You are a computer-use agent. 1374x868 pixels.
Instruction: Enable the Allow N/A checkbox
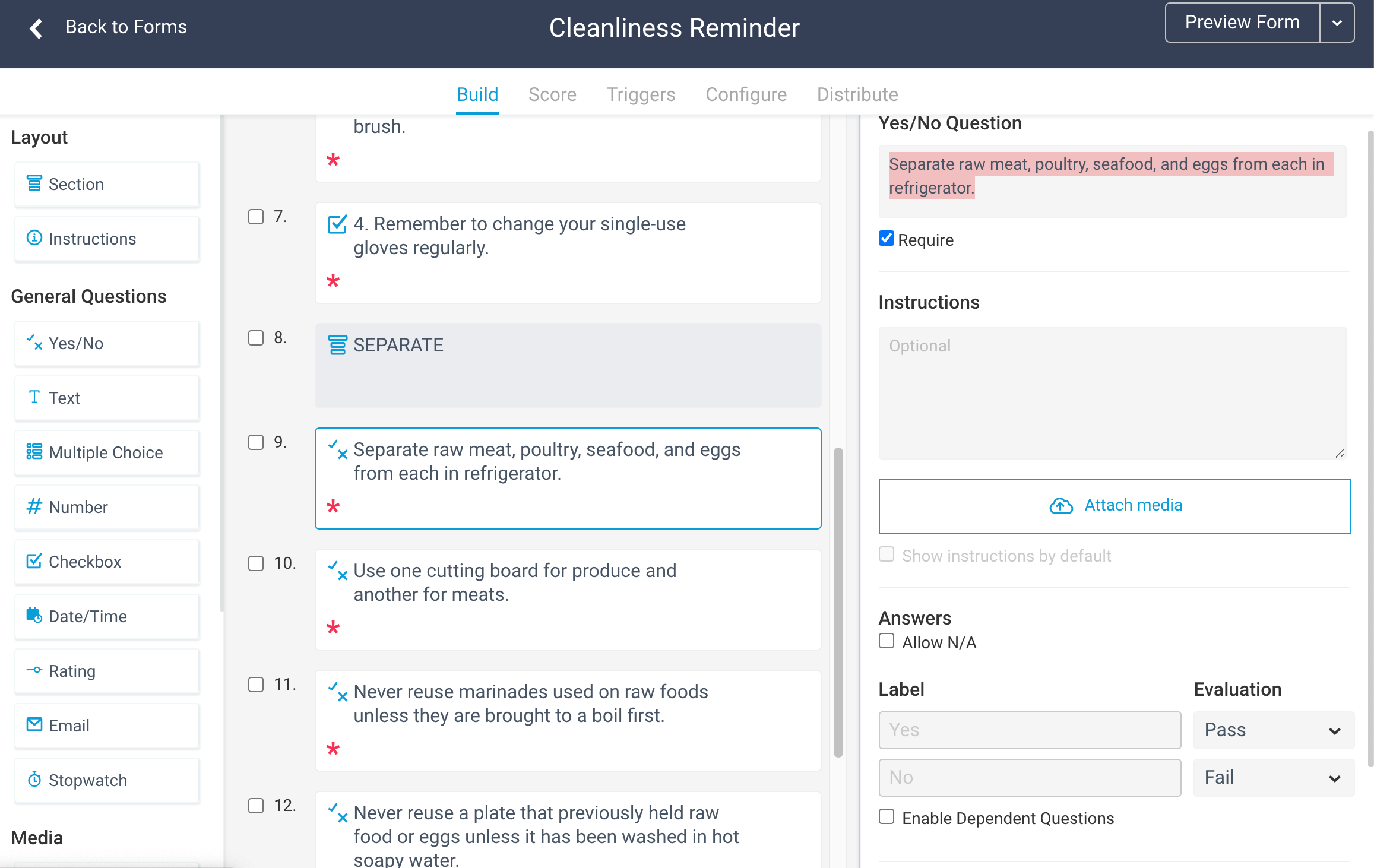tap(886, 641)
